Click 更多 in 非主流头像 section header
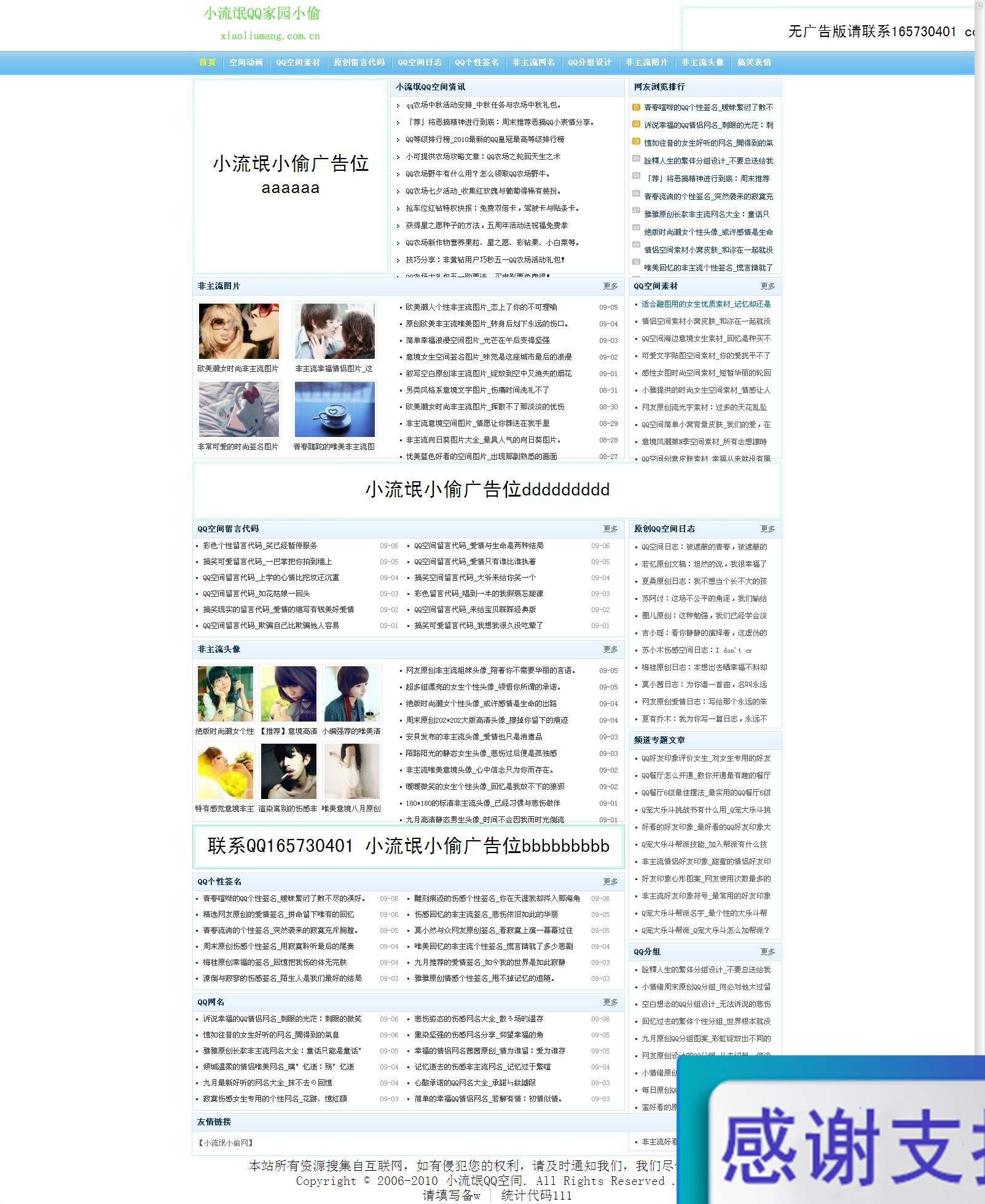Viewport: 985px width, 1204px height. pyautogui.click(x=610, y=649)
